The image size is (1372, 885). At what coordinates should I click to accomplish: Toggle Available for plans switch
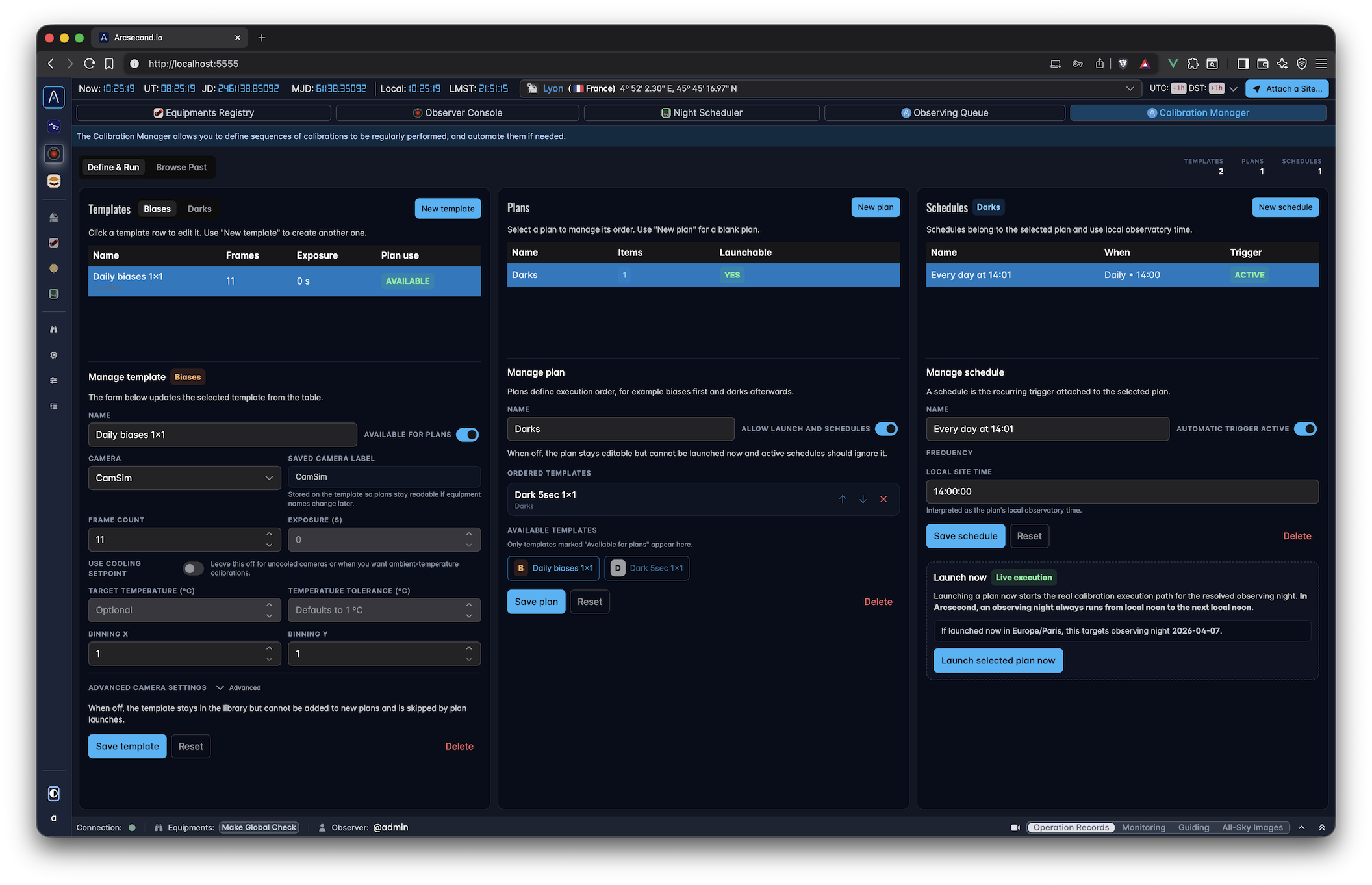467,435
